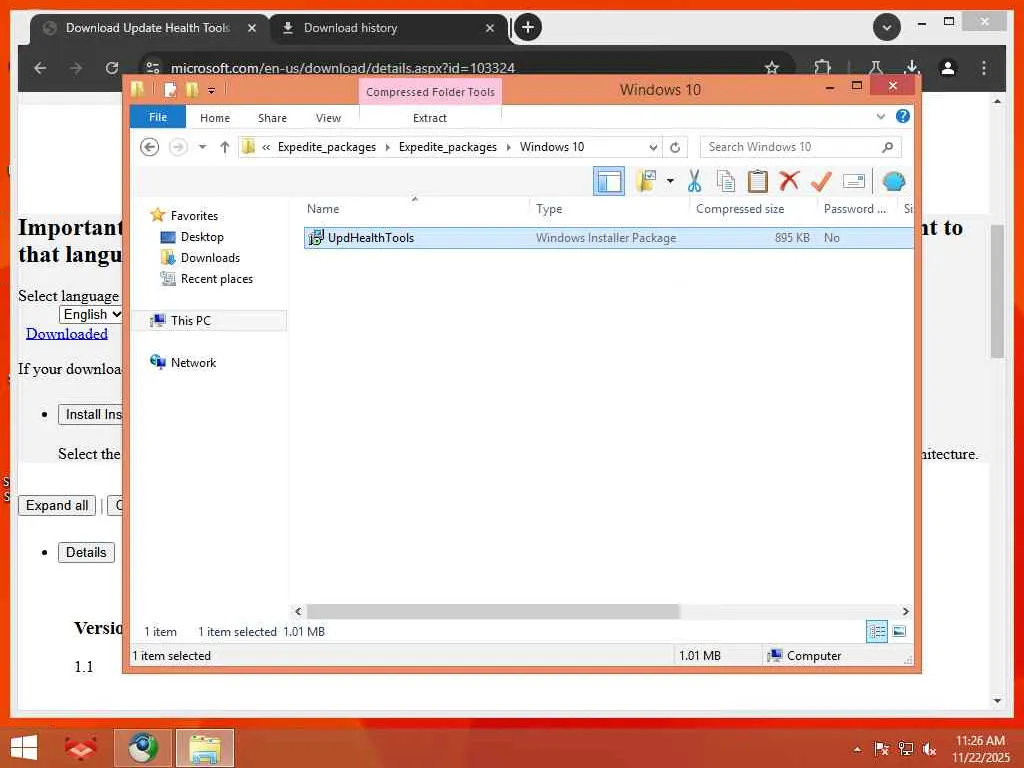Open the View ribbon tab
Viewport: 1024px width, 768px height.
[328, 118]
